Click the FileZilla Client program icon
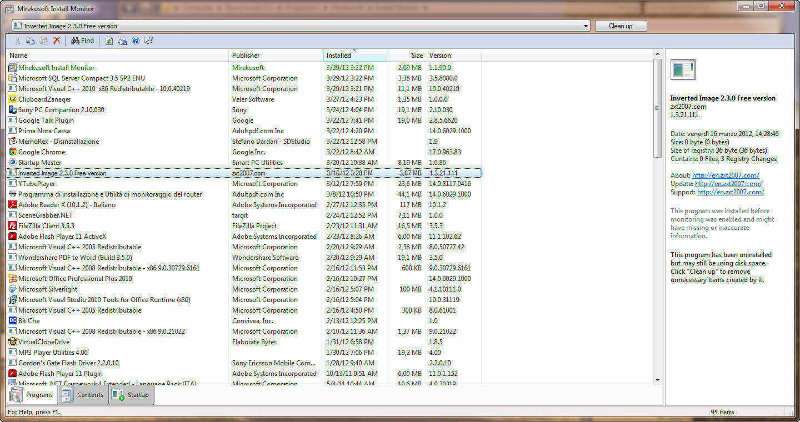 [12, 226]
